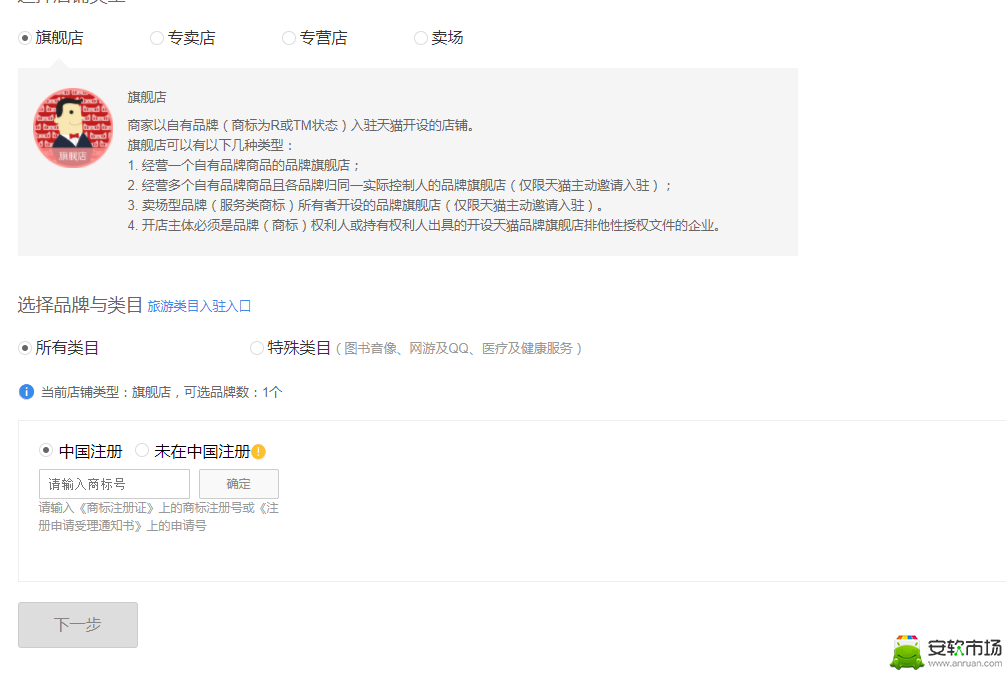Select the 旗舰店 store type radio button
The height and width of the screenshot is (674, 1006).
pyautogui.click(x=25, y=38)
